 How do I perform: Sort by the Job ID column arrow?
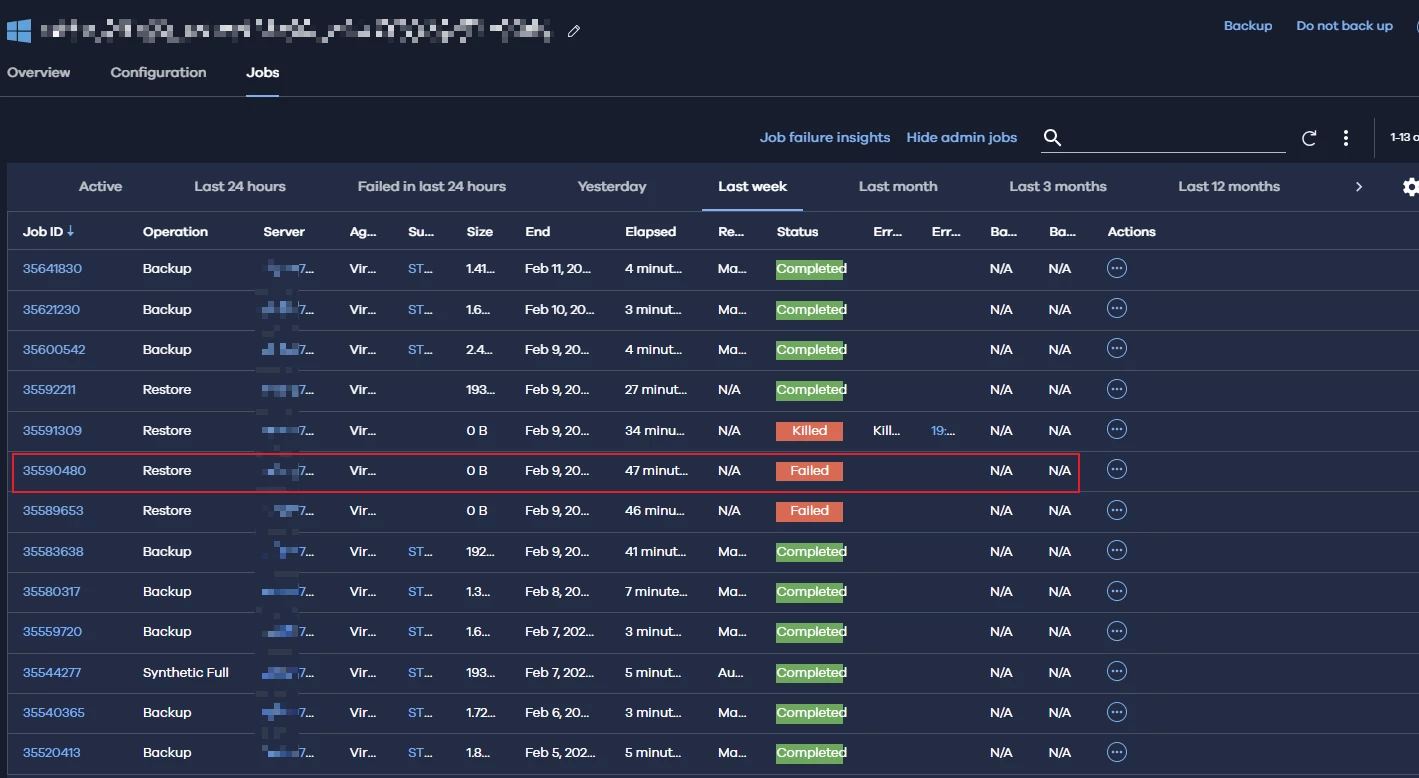71,231
